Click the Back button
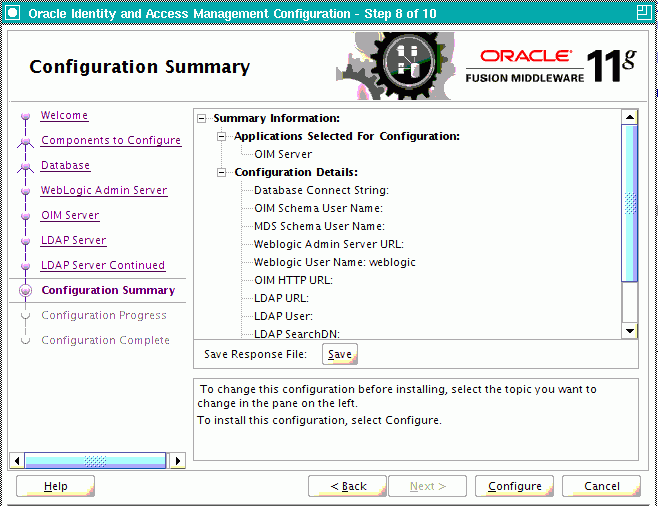The width and height of the screenshot is (658, 506). [x=347, y=486]
